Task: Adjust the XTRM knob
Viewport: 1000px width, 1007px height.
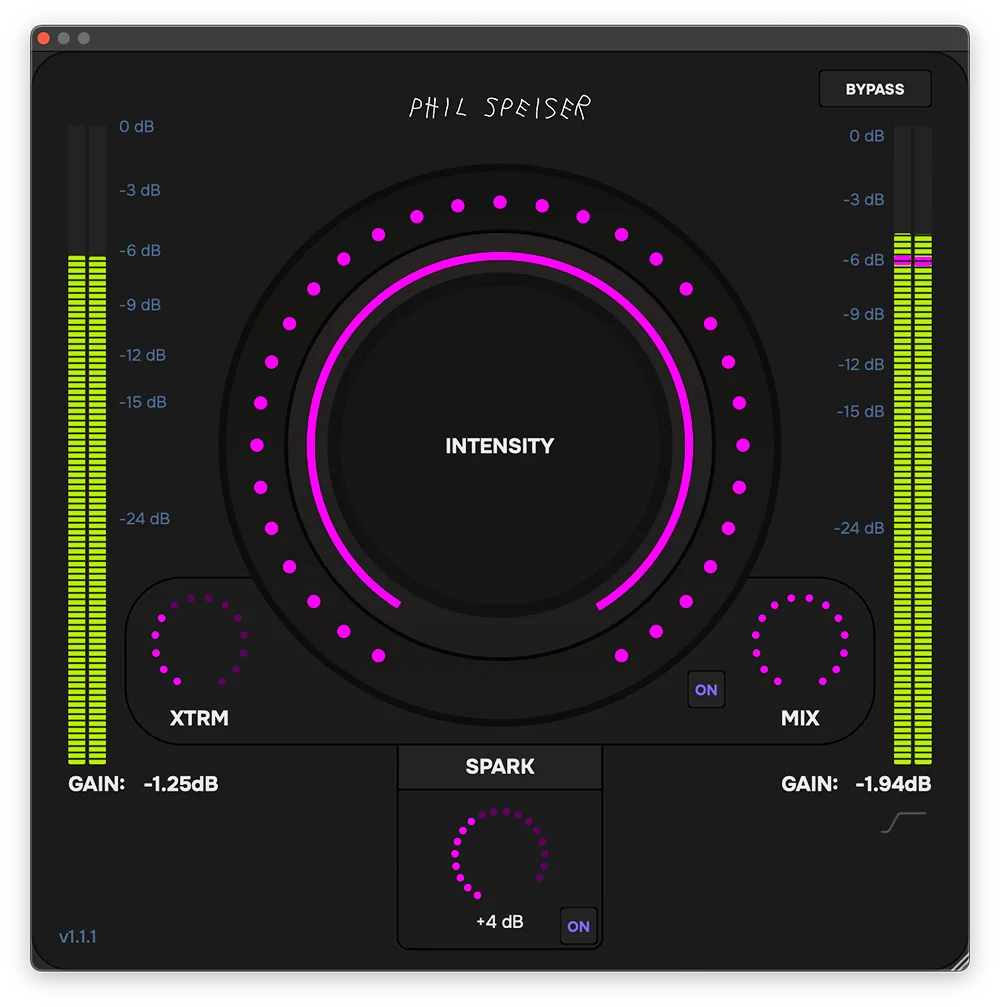Action: point(199,640)
